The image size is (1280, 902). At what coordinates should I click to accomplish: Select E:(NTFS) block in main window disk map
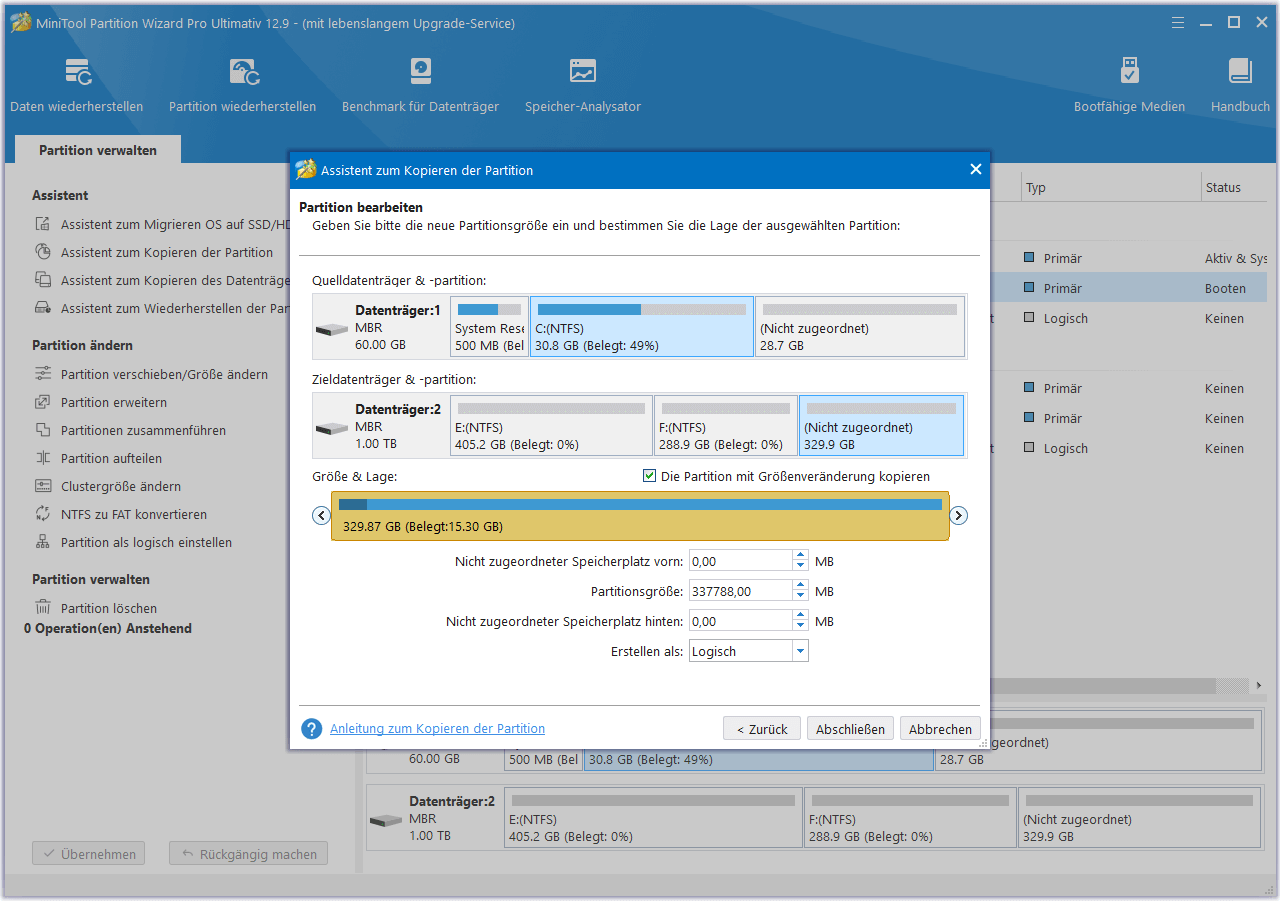(x=653, y=817)
